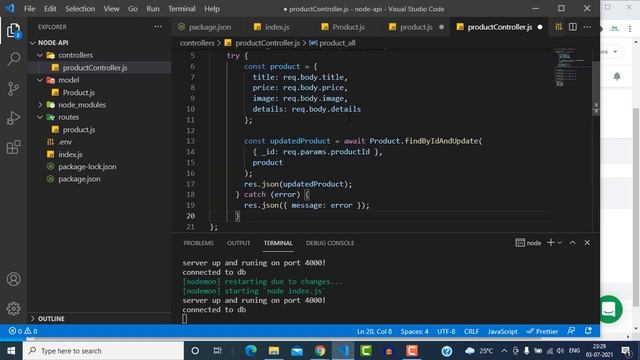This screenshot has width=640, height=360.
Task: Click the Prettier status bar item
Action: (542, 331)
